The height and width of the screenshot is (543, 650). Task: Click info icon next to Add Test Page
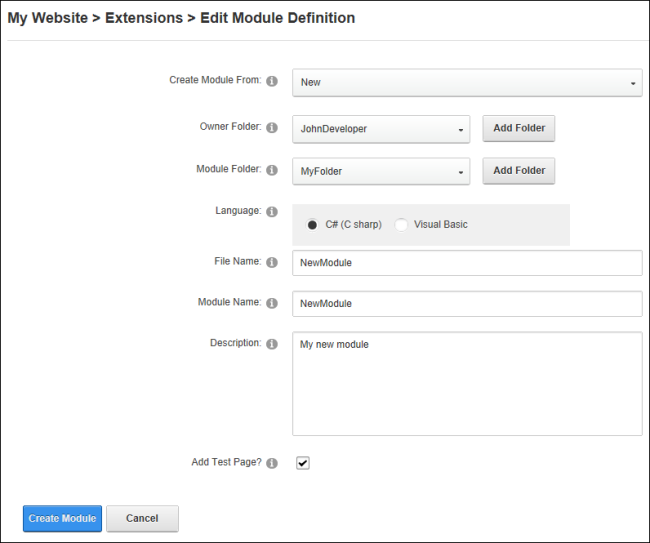(272, 463)
